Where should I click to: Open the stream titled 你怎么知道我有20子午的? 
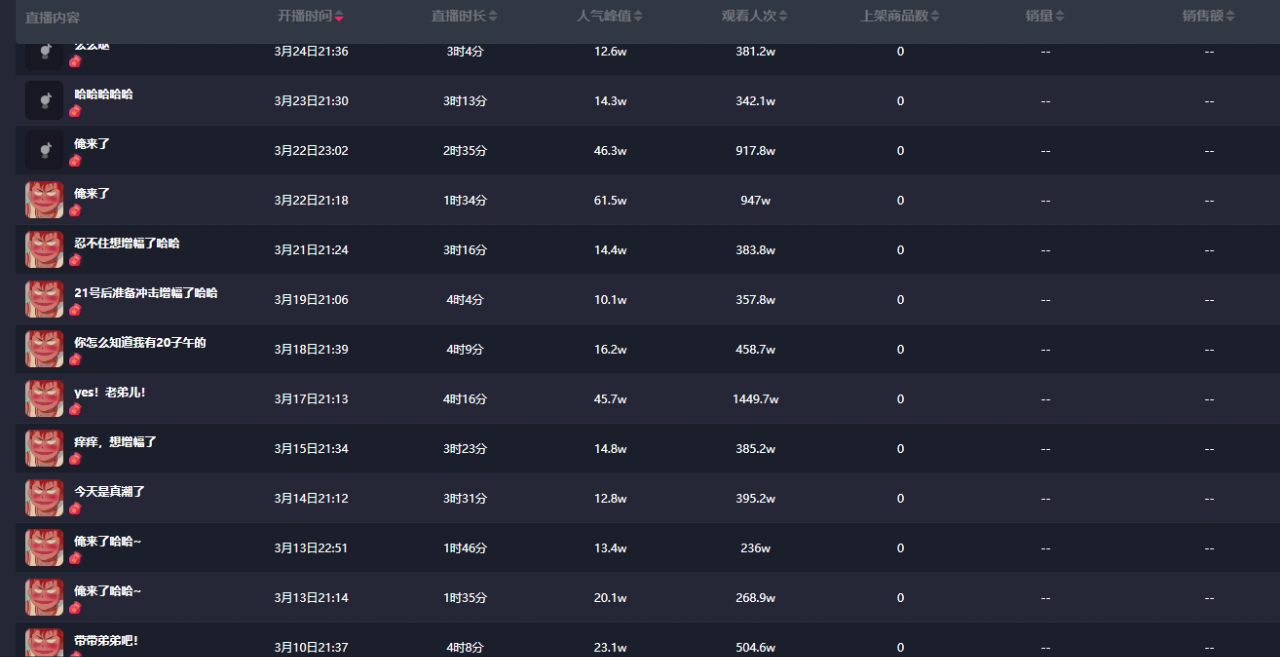tap(140, 342)
